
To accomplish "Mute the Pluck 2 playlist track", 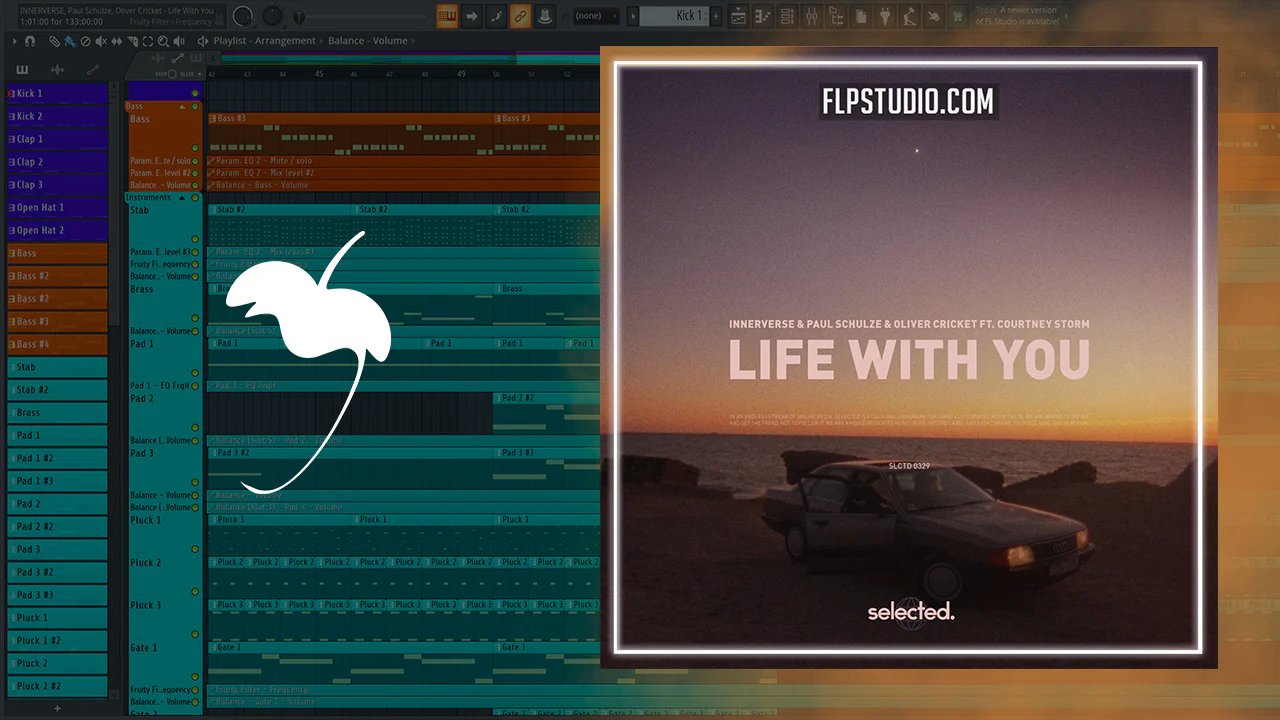I will (x=195, y=592).
